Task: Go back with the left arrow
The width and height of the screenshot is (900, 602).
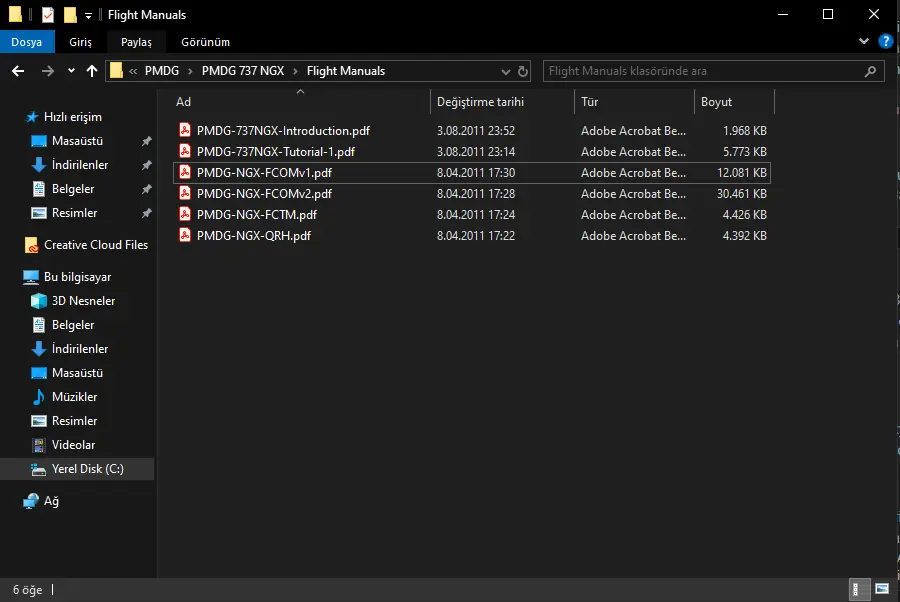Action: (18, 71)
